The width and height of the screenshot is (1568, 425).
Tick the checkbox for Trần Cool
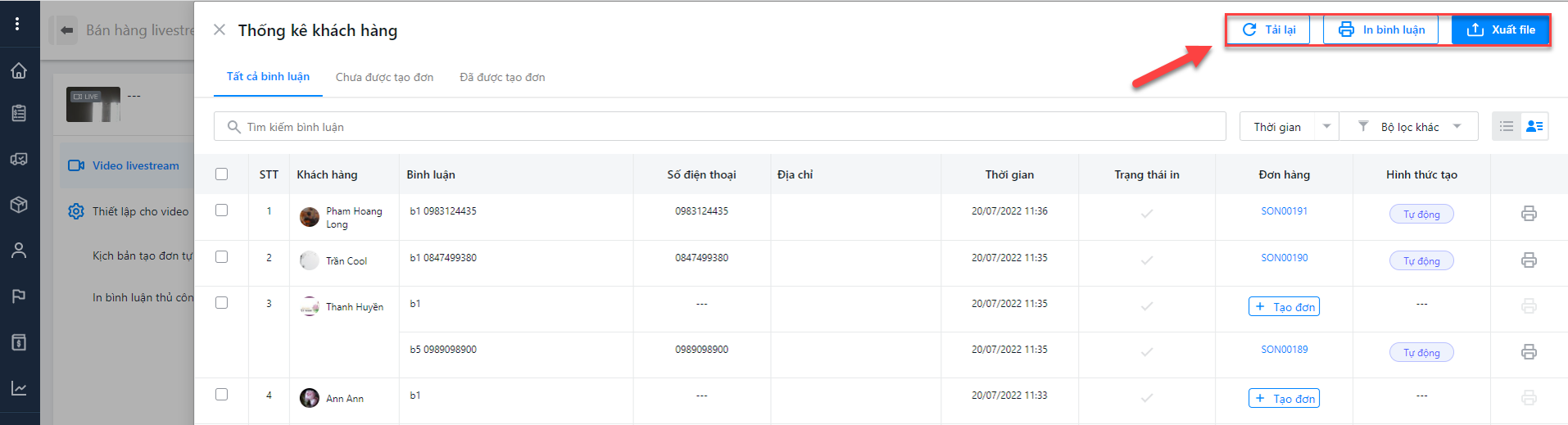[221, 256]
